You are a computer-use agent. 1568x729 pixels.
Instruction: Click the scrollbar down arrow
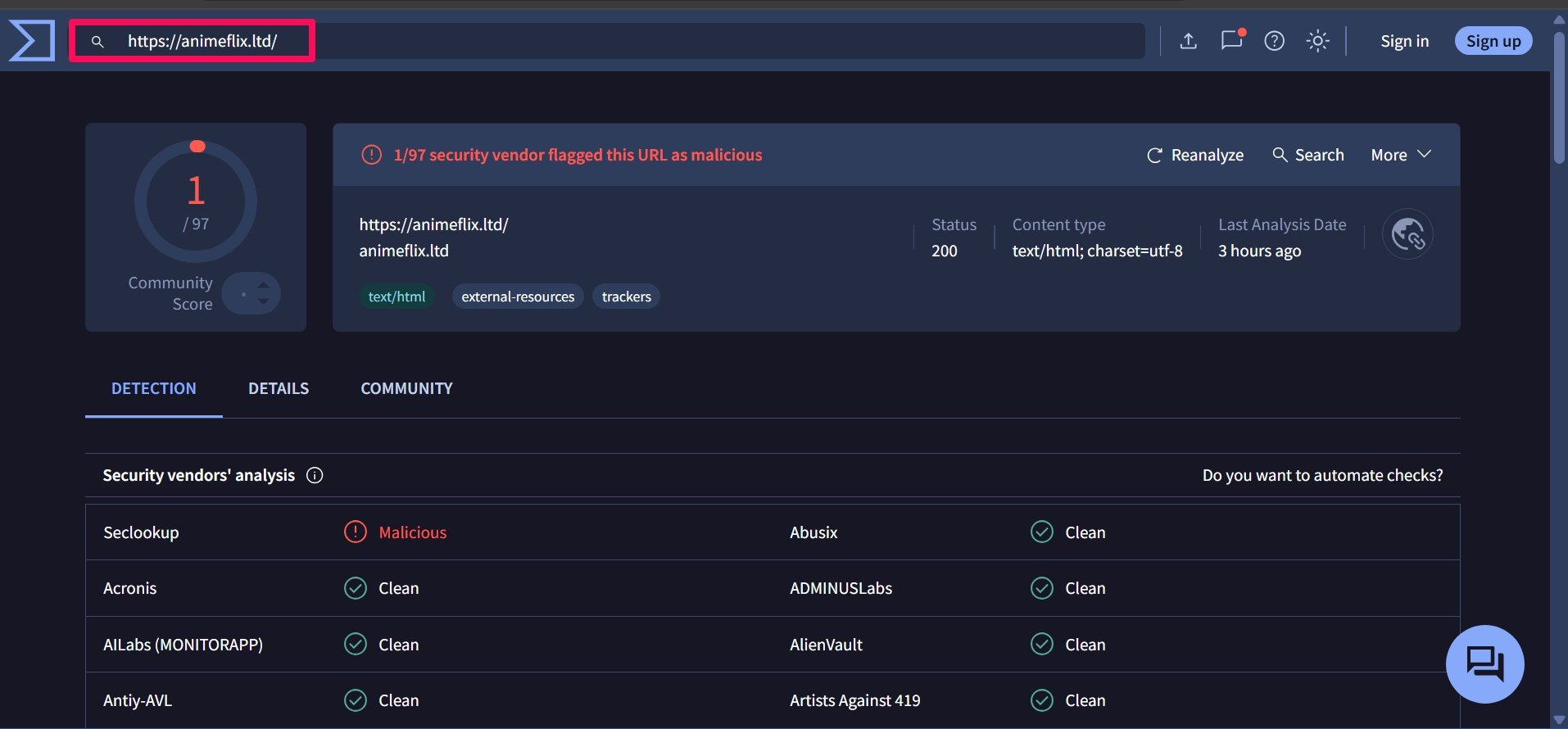click(x=1560, y=720)
